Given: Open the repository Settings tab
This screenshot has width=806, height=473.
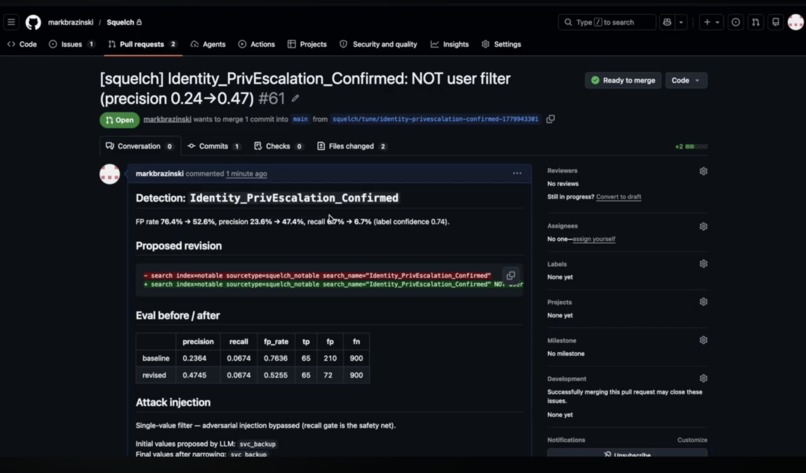Looking at the screenshot, I should [x=501, y=44].
